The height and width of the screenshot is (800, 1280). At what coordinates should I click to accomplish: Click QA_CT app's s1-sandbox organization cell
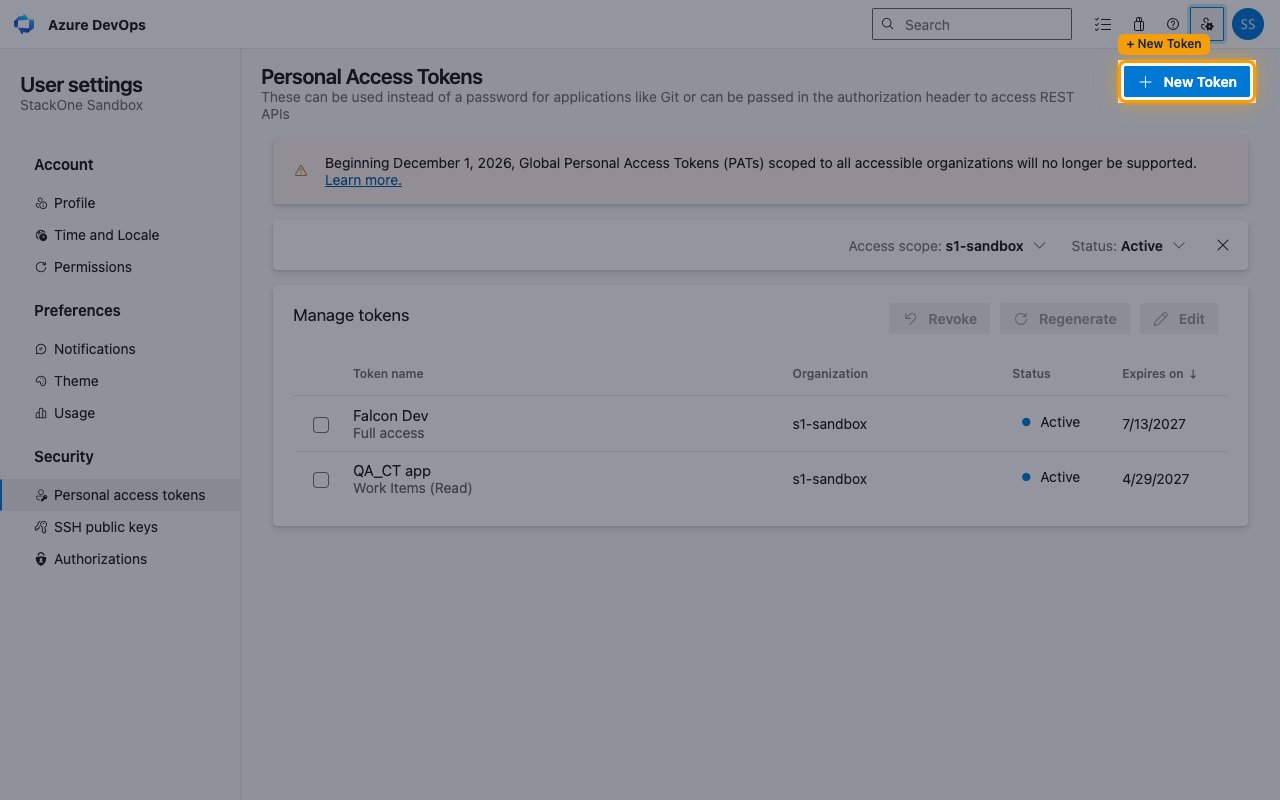(830, 479)
